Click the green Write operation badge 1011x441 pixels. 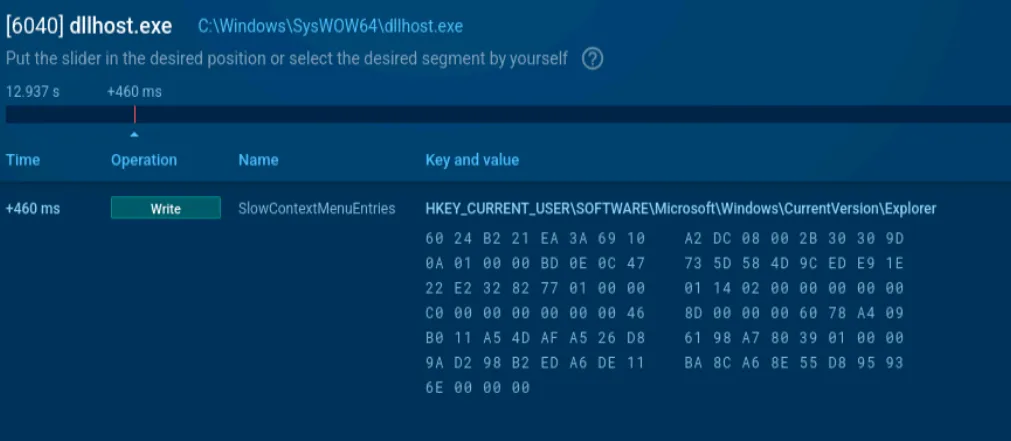166,208
